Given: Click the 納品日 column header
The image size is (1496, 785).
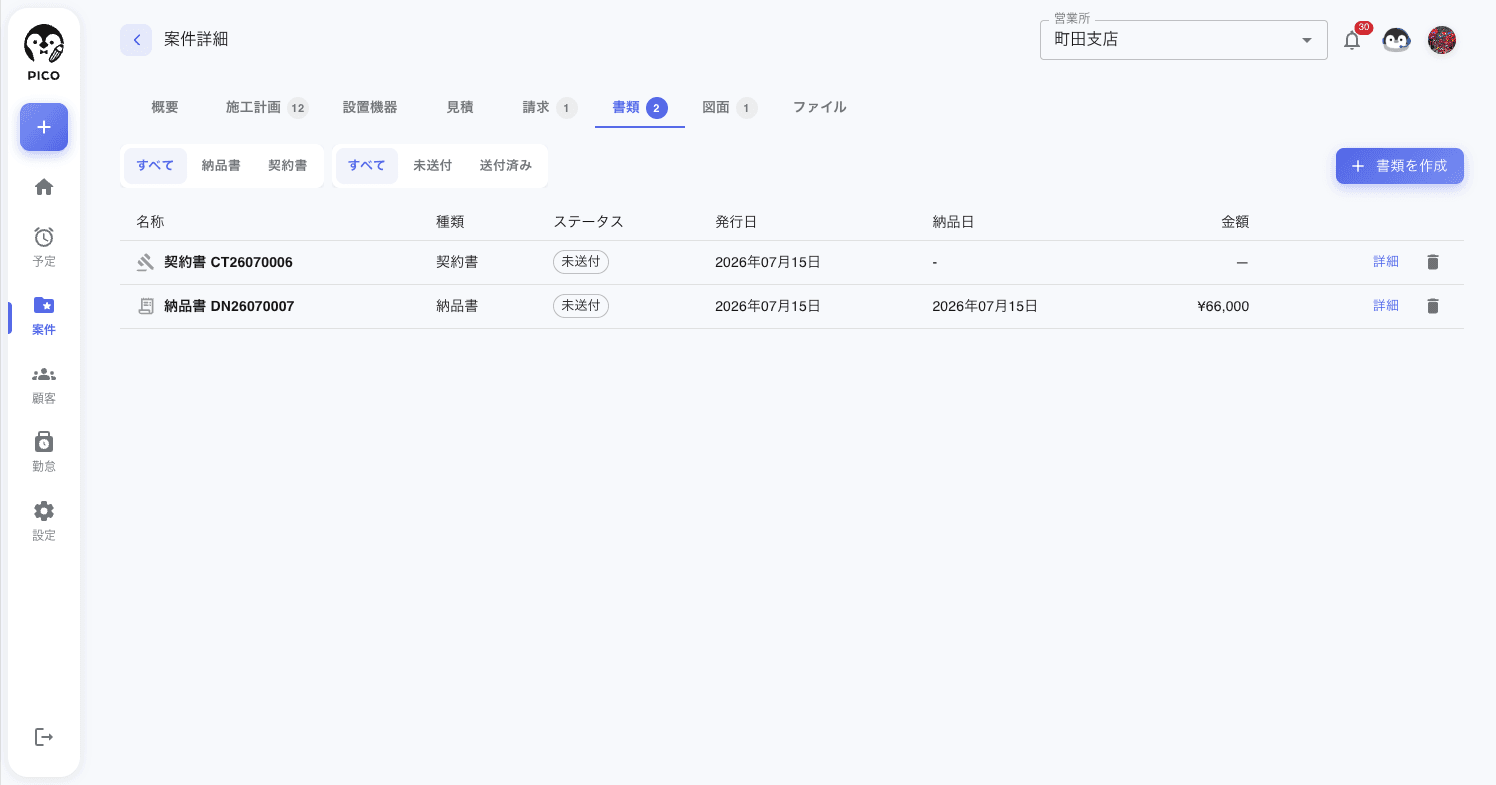Looking at the screenshot, I should point(953,221).
